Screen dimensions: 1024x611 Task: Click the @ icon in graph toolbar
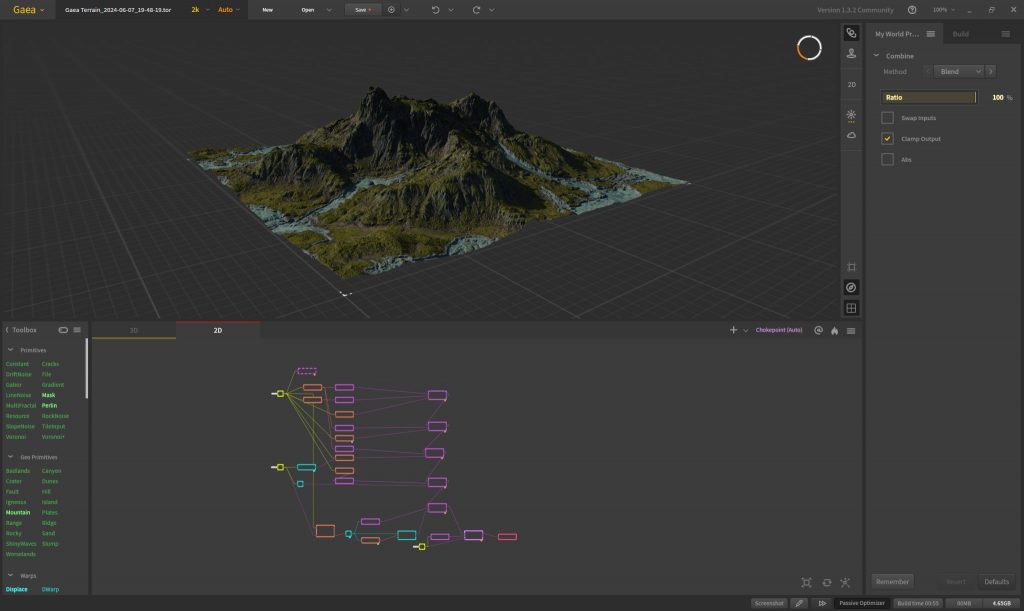pyautogui.click(x=818, y=330)
